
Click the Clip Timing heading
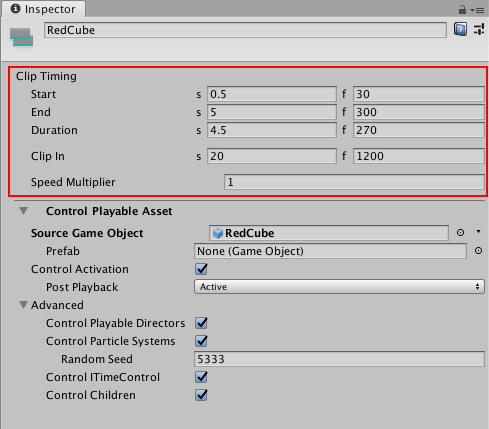coord(46,76)
